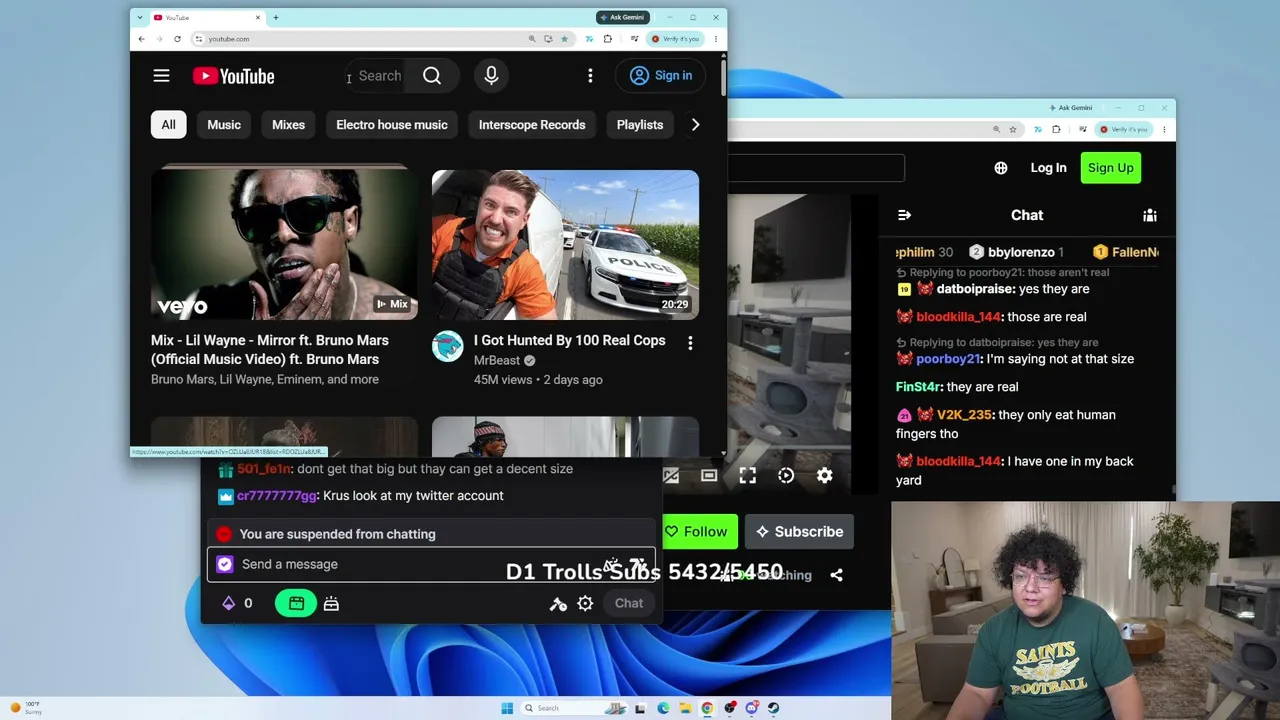Open chat settings gear
The width and height of the screenshot is (1280, 720).
pyautogui.click(x=585, y=603)
